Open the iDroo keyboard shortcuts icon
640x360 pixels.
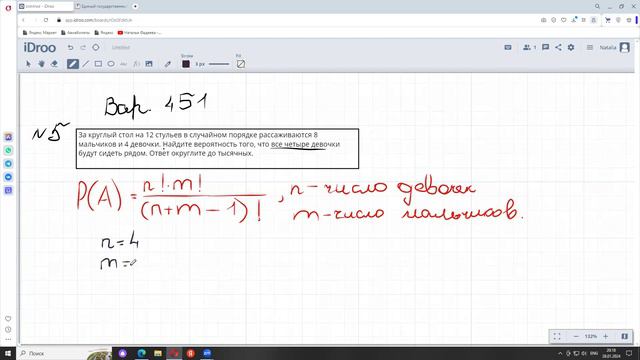pyautogui.click(x=508, y=47)
